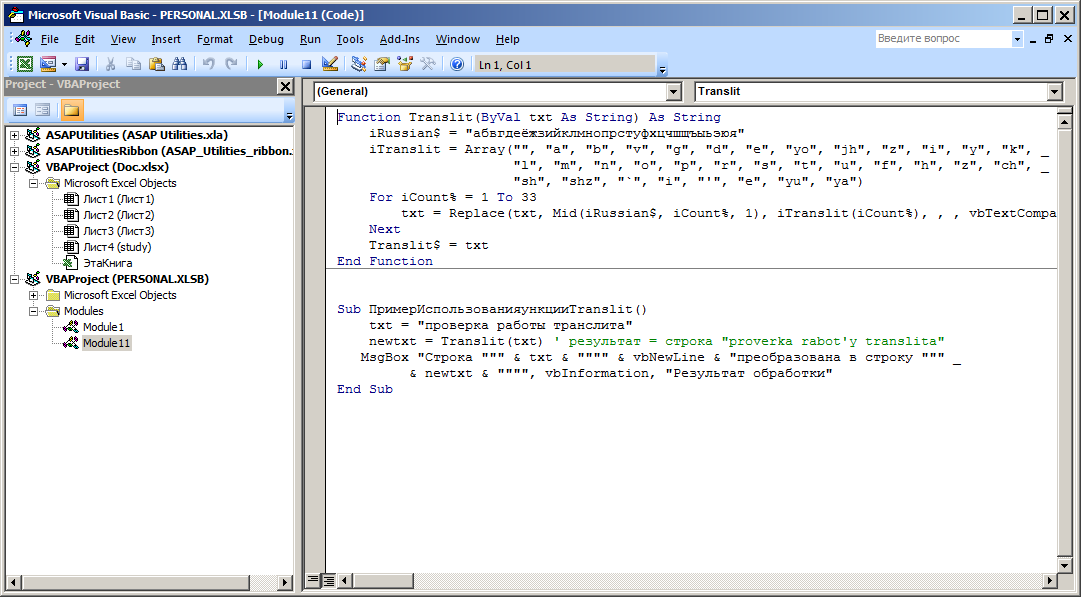This screenshot has height=597, width=1081.
Task: Toggle Folders view in Project panel
Action: (72, 110)
